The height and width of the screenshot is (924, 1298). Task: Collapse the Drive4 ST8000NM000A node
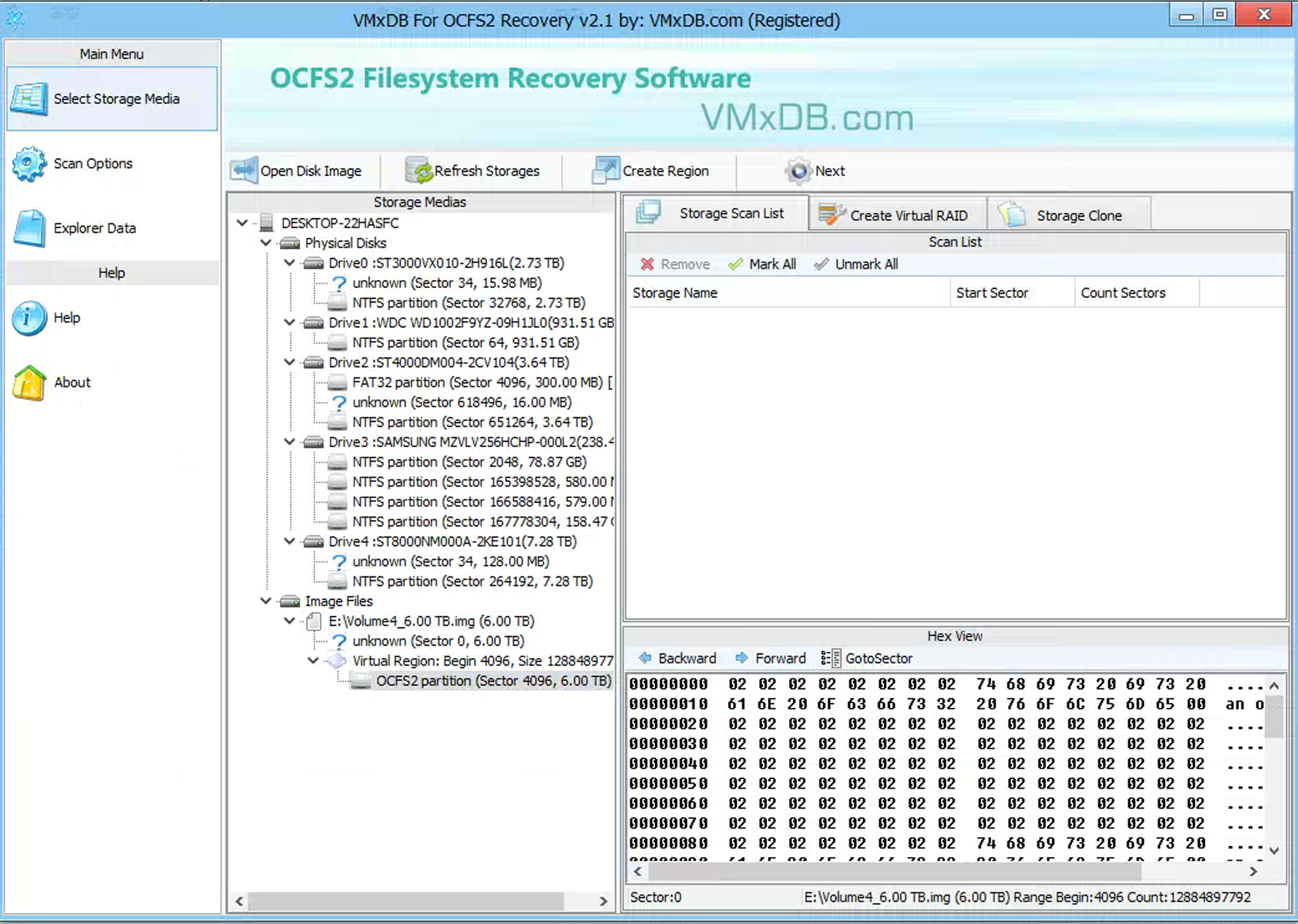(x=289, y=541)
